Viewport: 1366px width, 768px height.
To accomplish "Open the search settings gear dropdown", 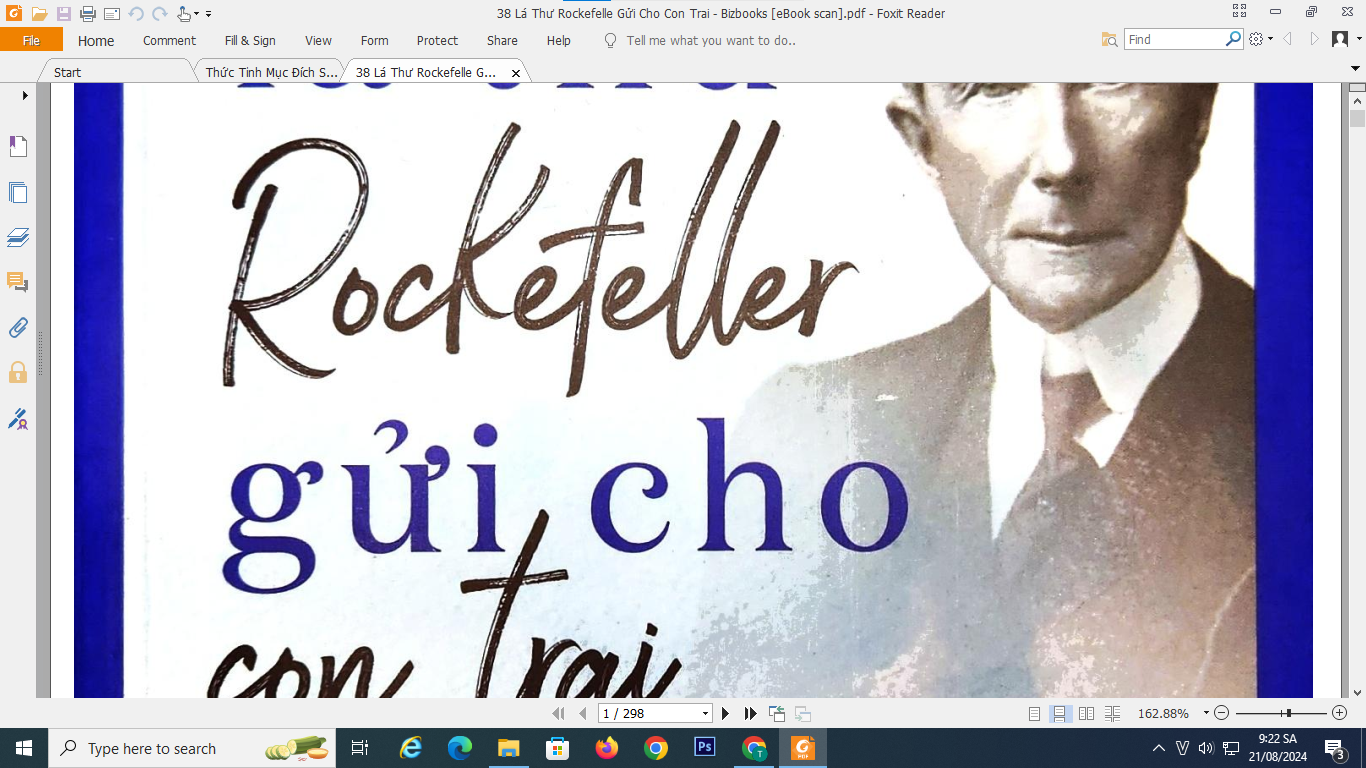I will point(1261,39).
